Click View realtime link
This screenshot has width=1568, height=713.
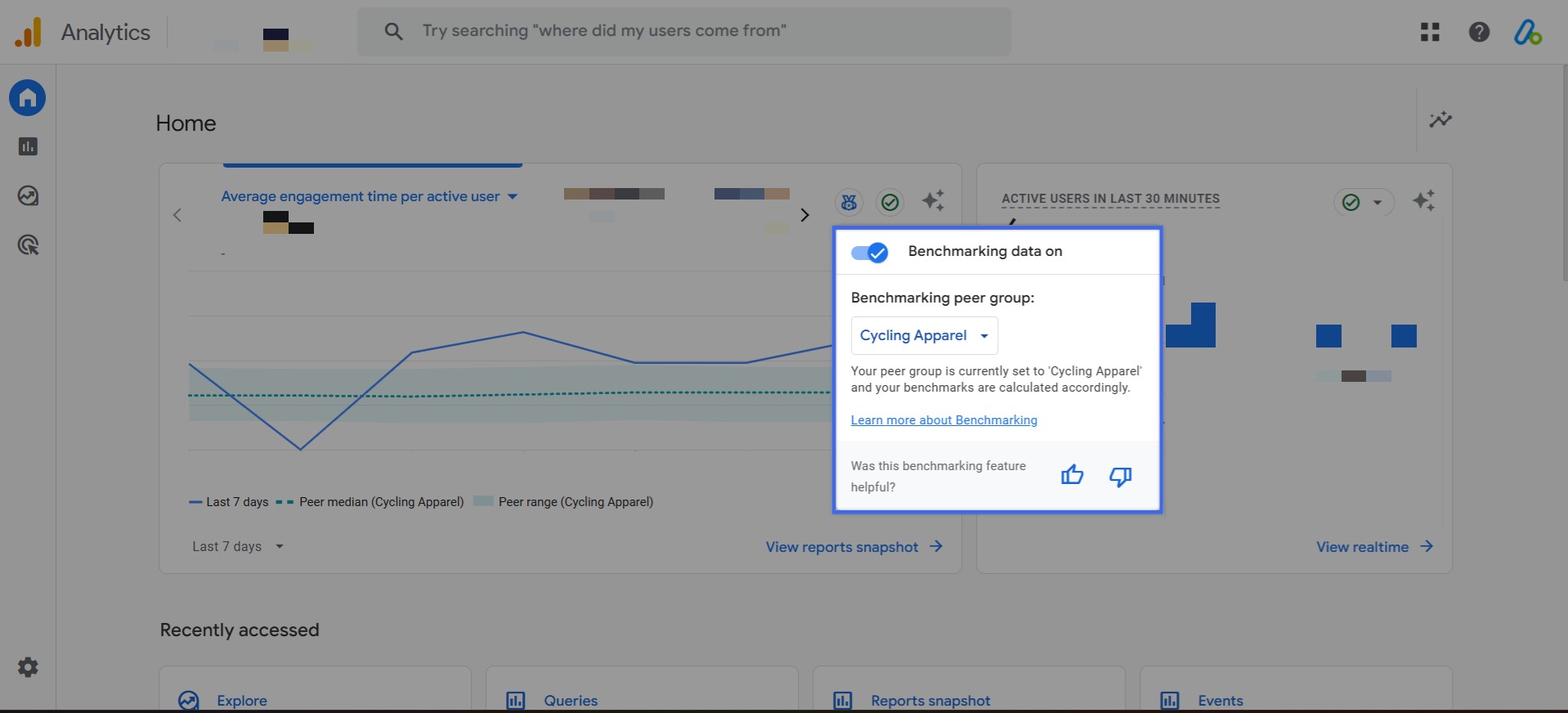coord(1374,547)
